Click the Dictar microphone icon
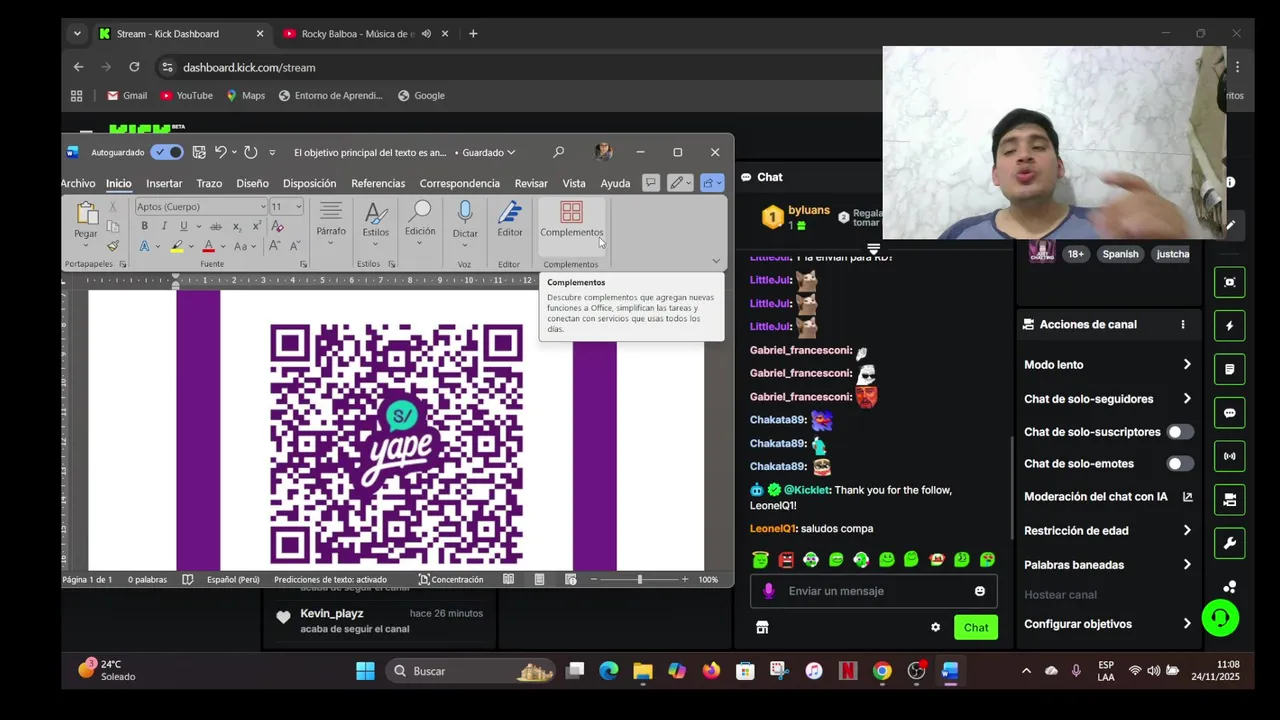 click(x=465, y=211)
